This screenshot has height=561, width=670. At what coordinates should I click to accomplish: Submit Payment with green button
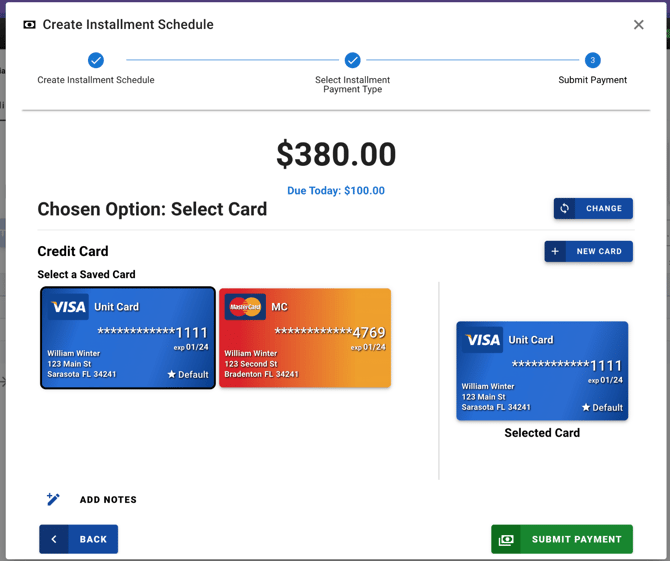pyautogui.click(x=562, y=540)
